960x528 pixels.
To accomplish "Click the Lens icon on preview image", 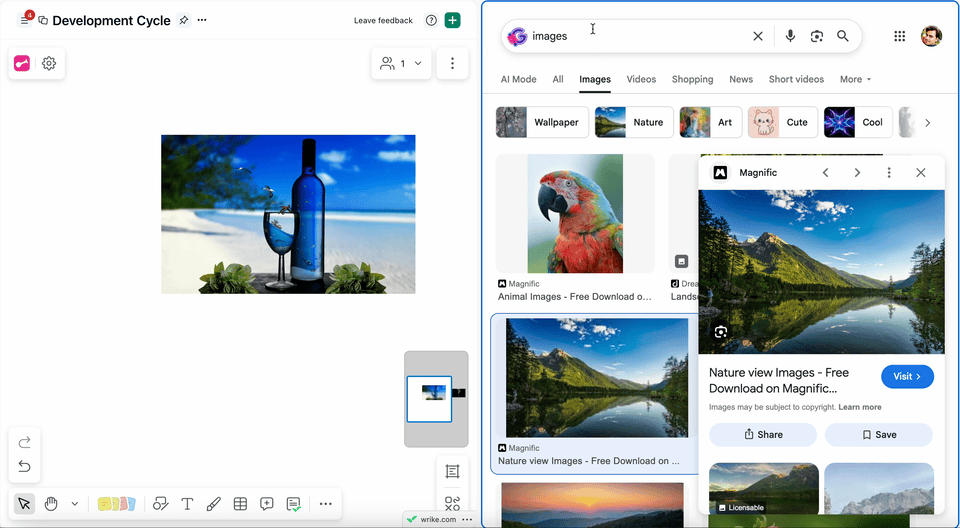I will (x=721, y=332).
